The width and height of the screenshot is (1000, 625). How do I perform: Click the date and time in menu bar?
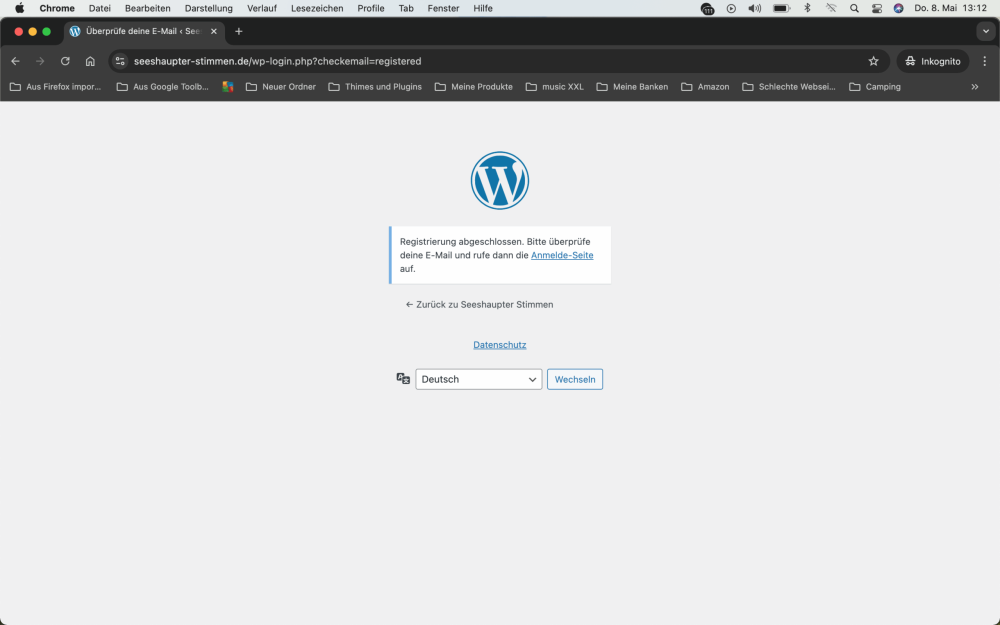pyautogui.click(x=950, y=8)
